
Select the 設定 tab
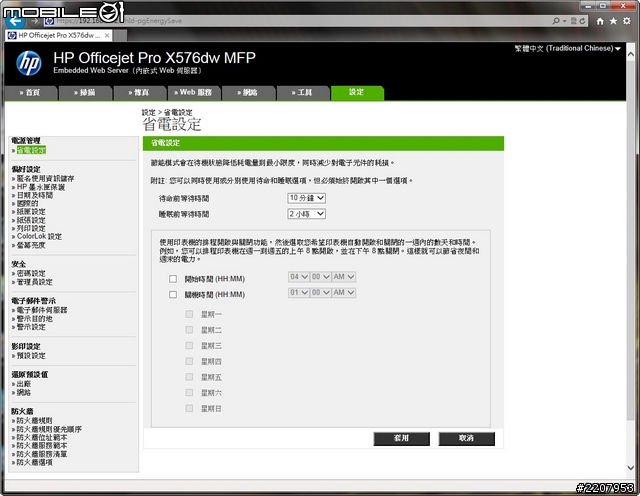358,93
